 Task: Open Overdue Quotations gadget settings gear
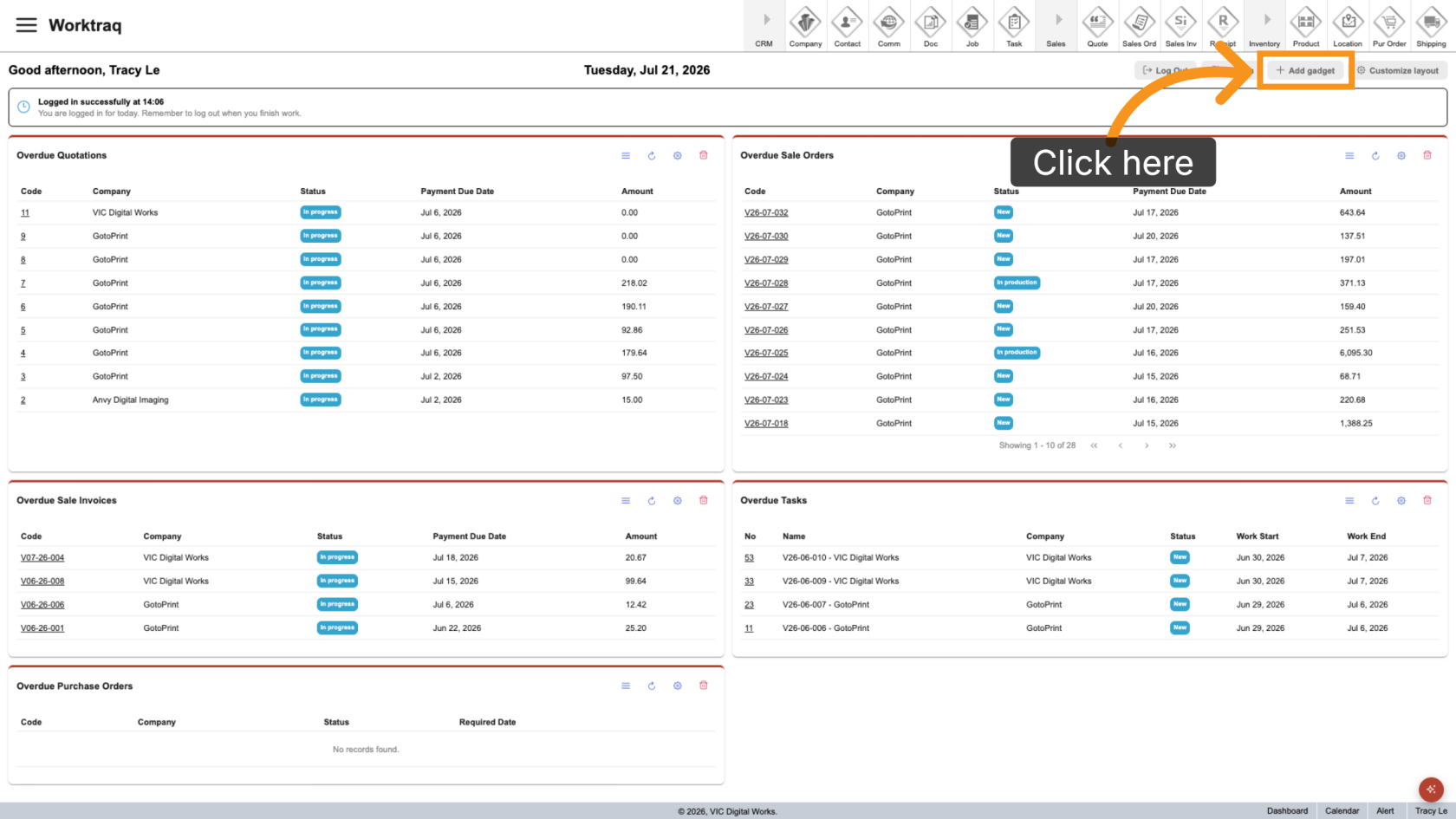(678, 156)
